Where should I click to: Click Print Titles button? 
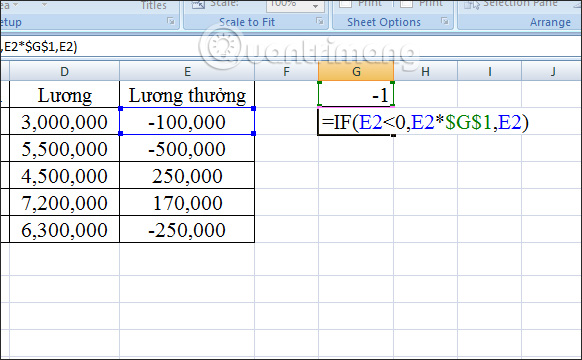154,5
